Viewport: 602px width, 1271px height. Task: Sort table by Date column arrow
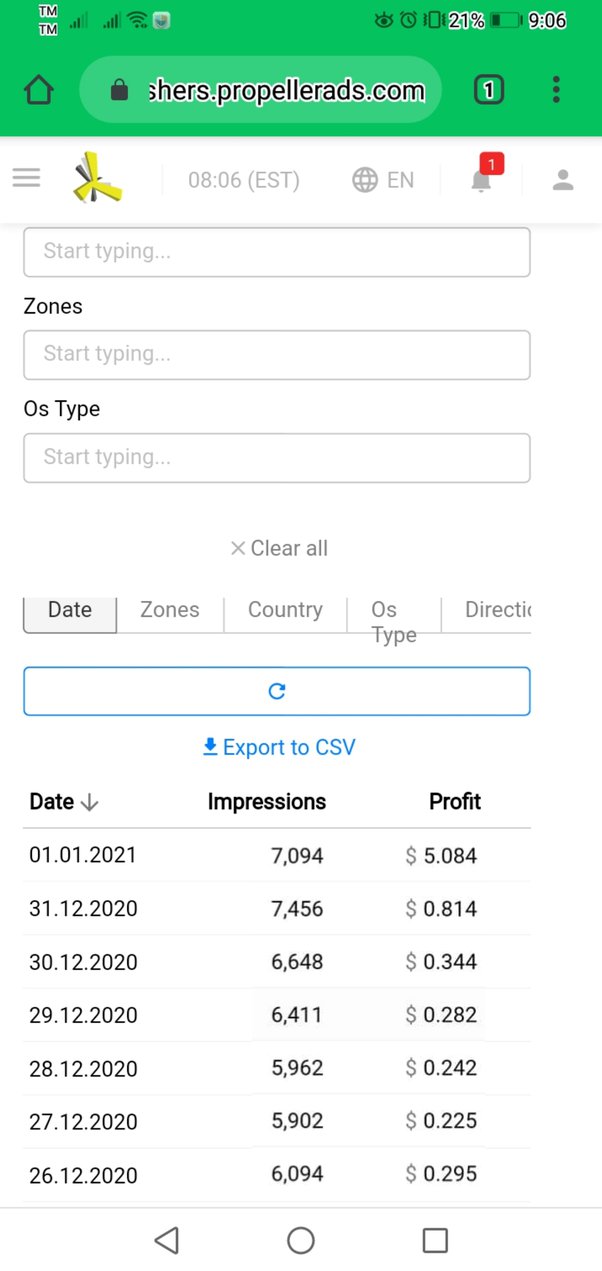coord(89,802)
